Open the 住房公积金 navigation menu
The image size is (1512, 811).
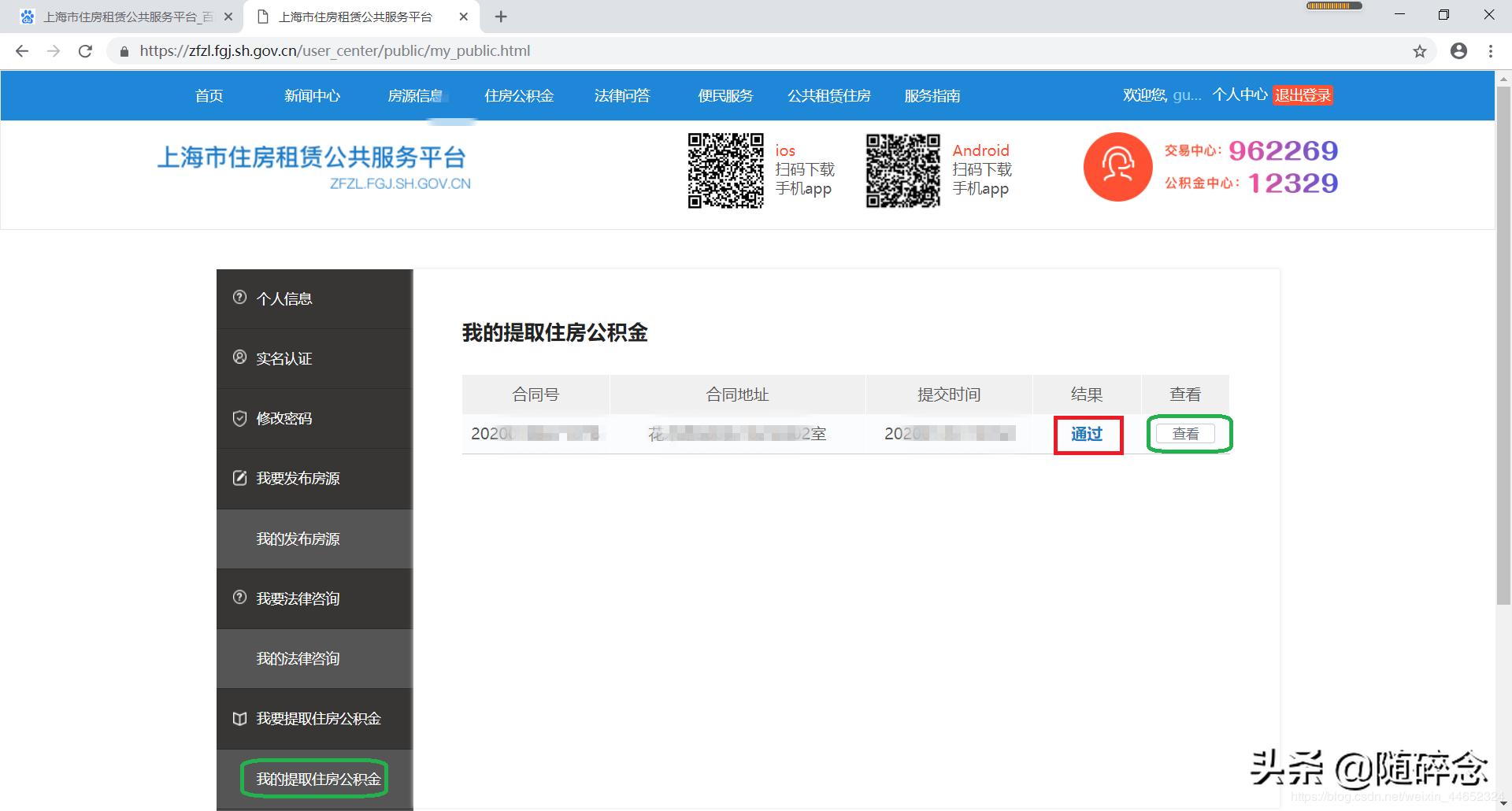tap(519, 95)
